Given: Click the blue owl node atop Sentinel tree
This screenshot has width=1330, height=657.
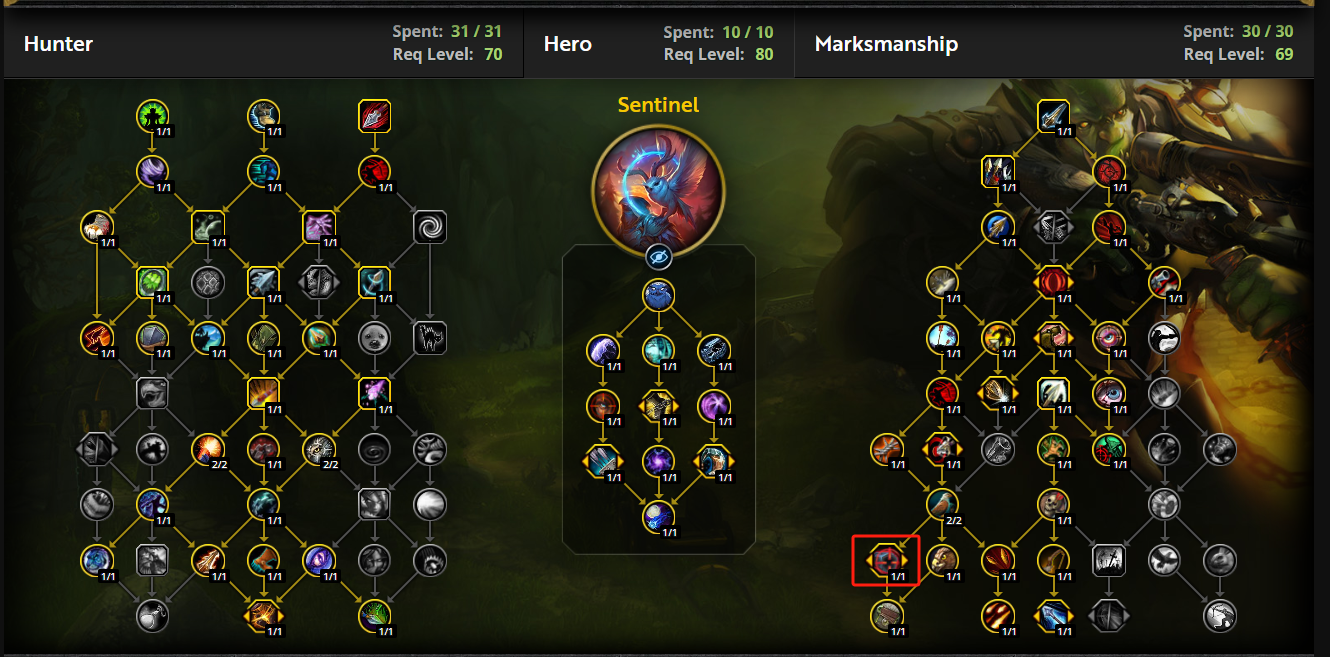Looking at the screenshot, I should click(658, 295).
